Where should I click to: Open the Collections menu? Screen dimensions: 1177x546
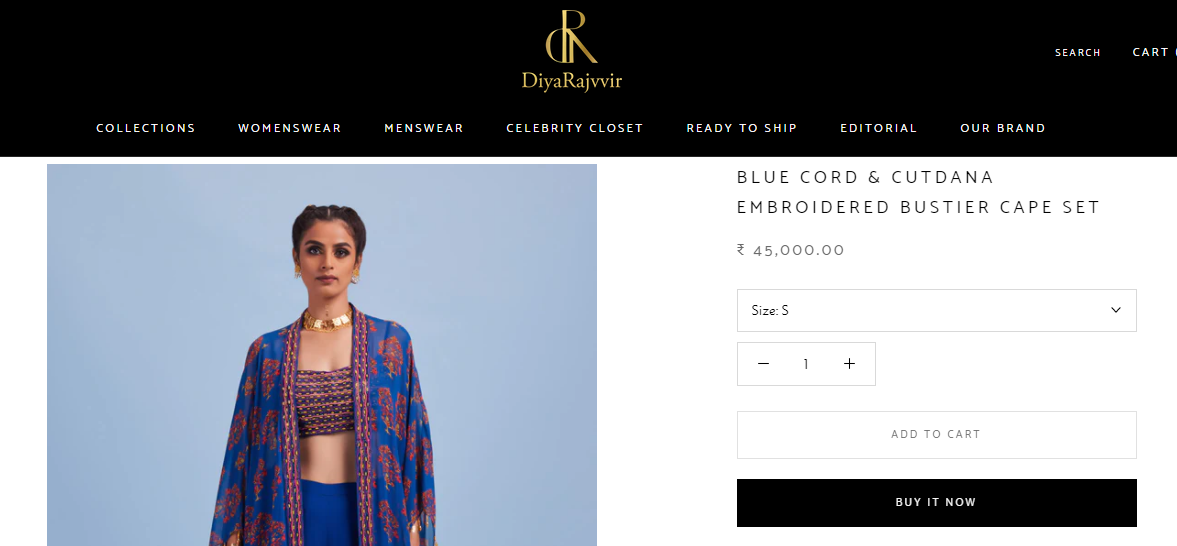[x=146, y=128]
